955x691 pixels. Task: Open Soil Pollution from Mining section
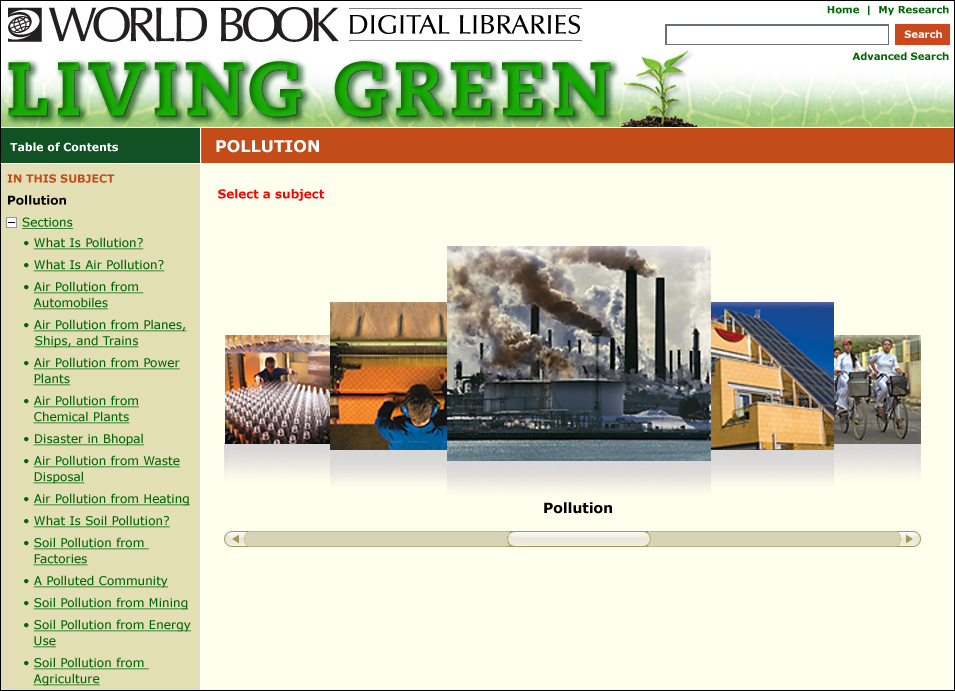(x=111, y=603)
